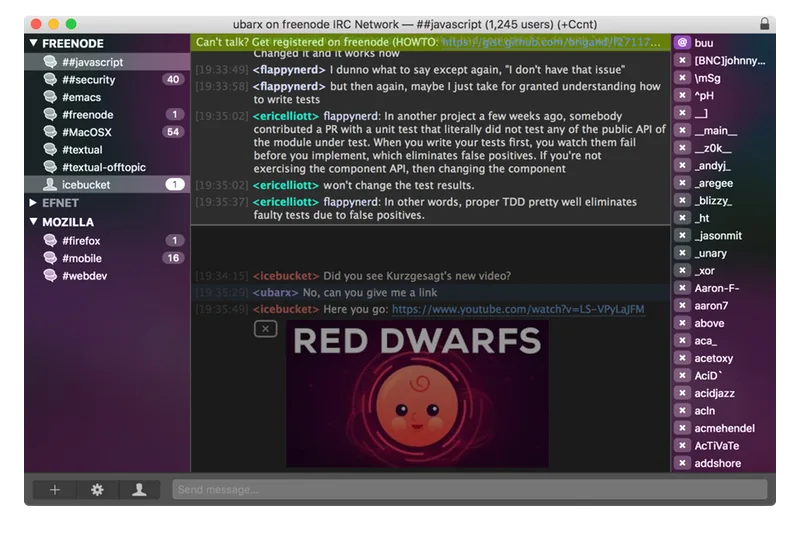The height and width of the screenshot is (535, 800).
Task: Click the mode icon beside _main_
Action: coord(682,130)
